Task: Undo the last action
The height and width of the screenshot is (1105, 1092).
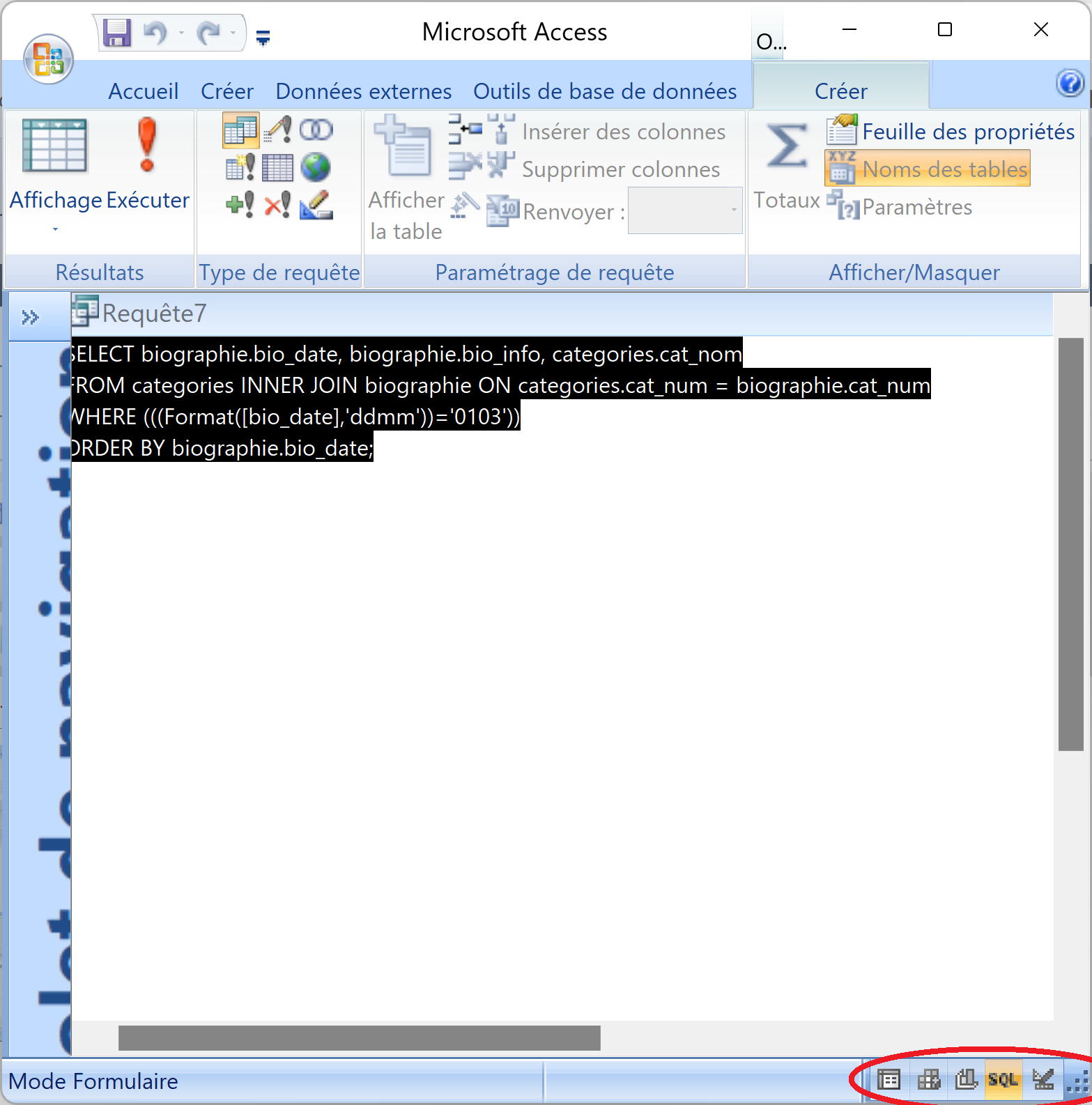Action: point(155,33)
